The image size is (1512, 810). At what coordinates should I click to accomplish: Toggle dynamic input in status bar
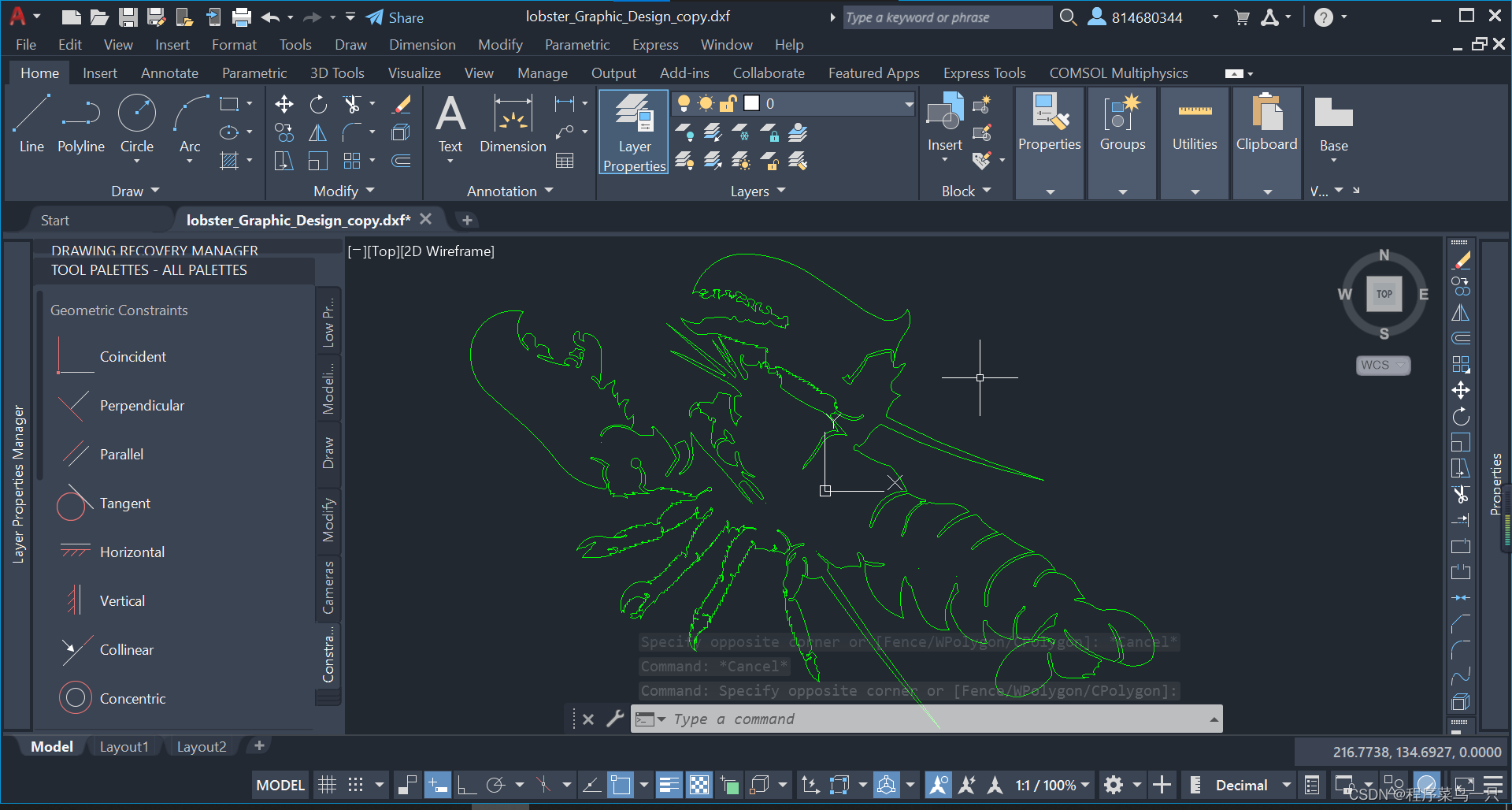pyautogui.click(x=437, y=785)
